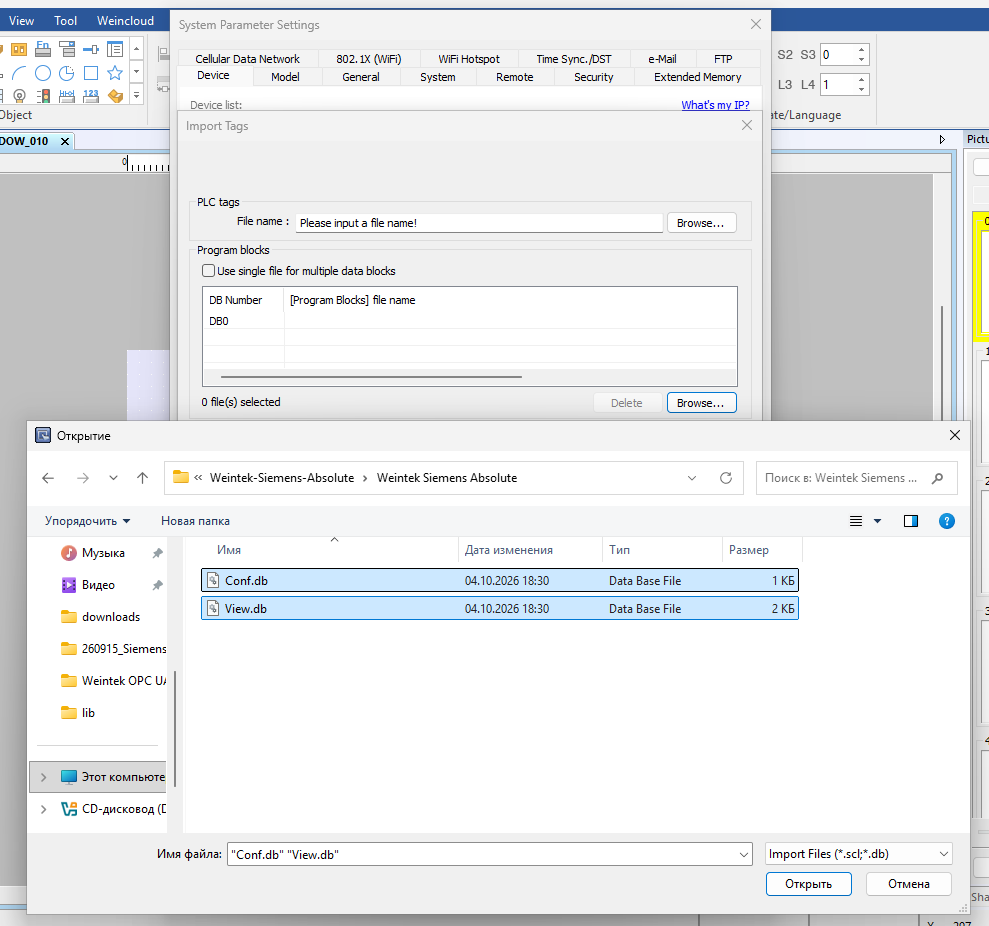Expand the Этот компьютер tree node

point(44,777)
